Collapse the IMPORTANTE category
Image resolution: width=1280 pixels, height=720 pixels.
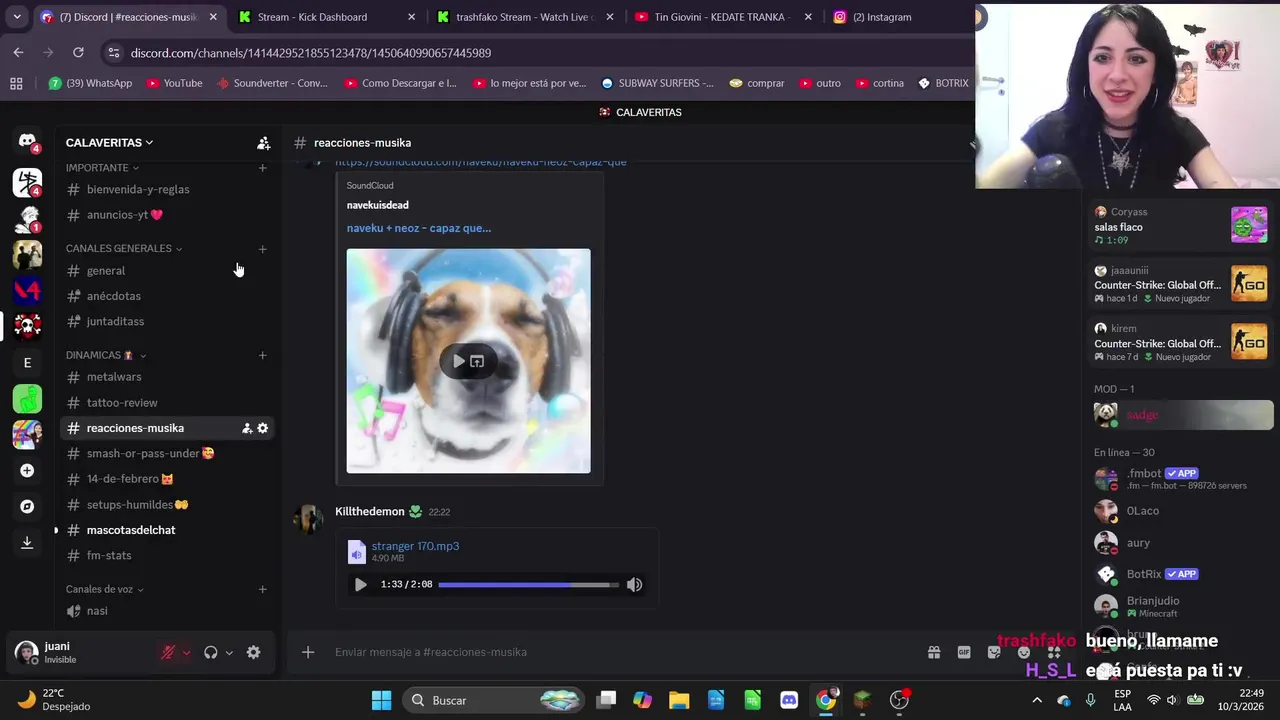coord(103,168)
